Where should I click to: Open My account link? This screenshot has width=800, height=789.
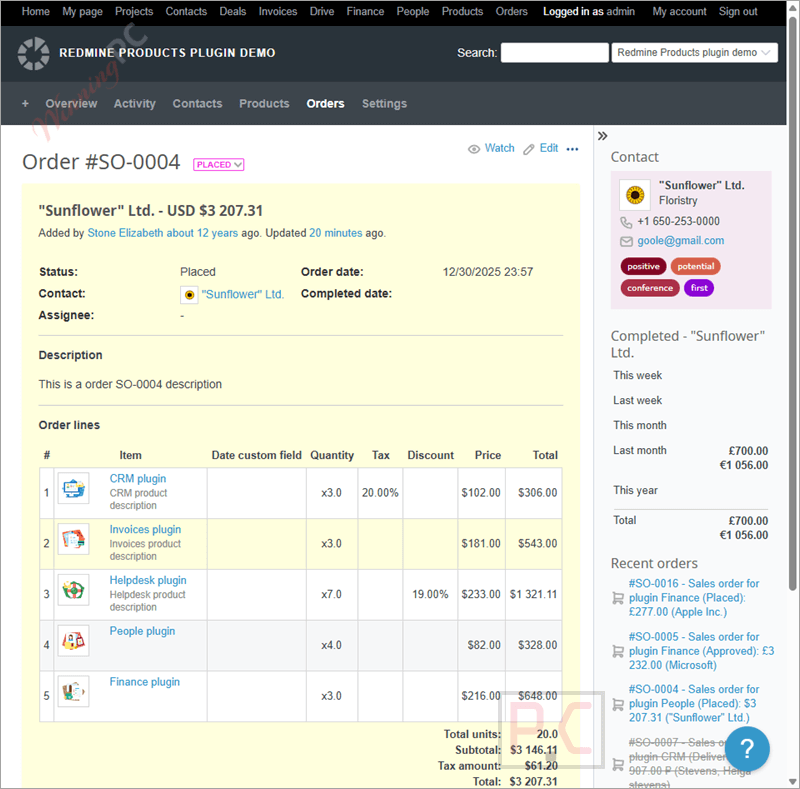point(679,11)
